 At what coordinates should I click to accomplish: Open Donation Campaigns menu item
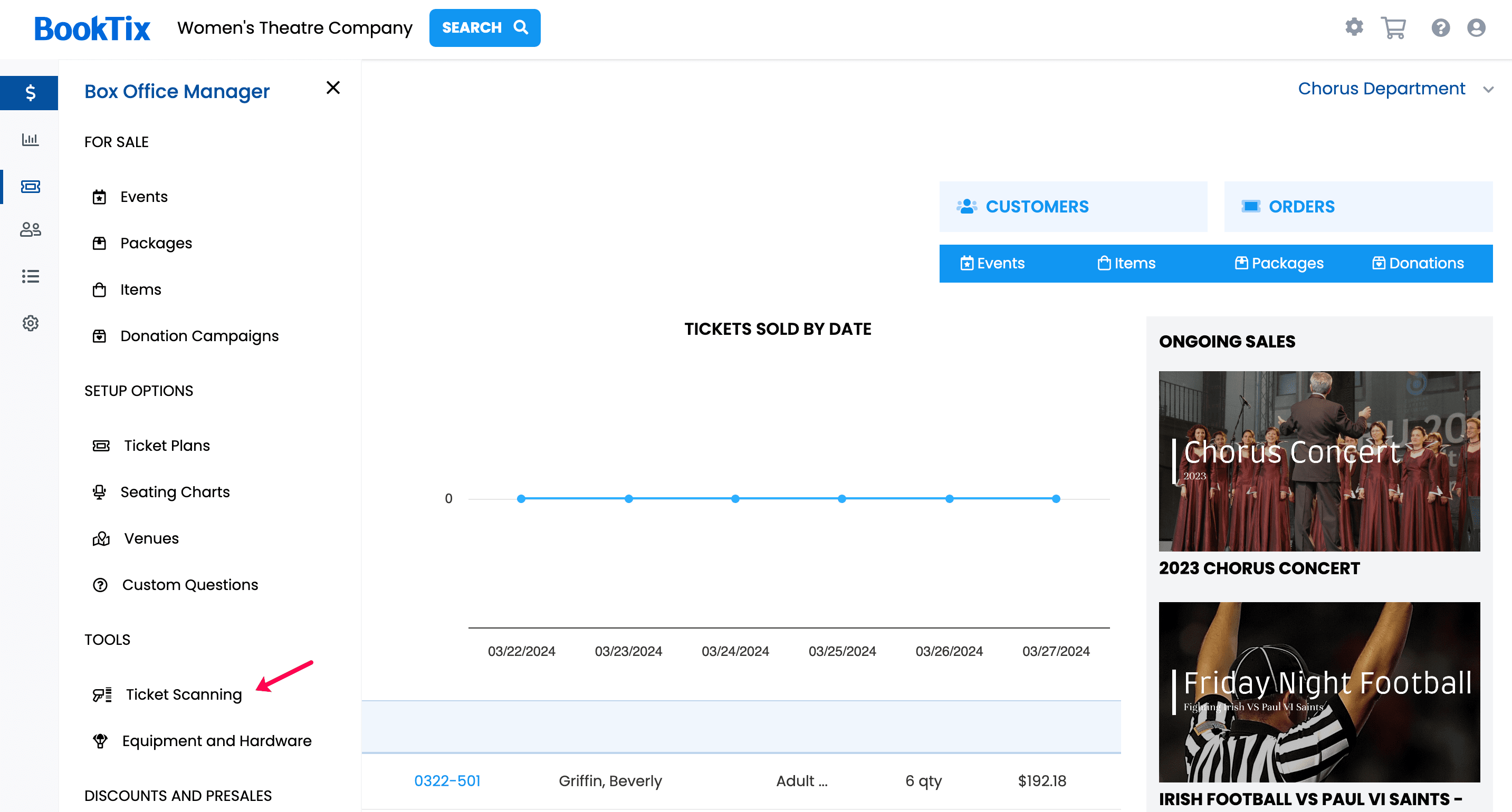(199, 336)
